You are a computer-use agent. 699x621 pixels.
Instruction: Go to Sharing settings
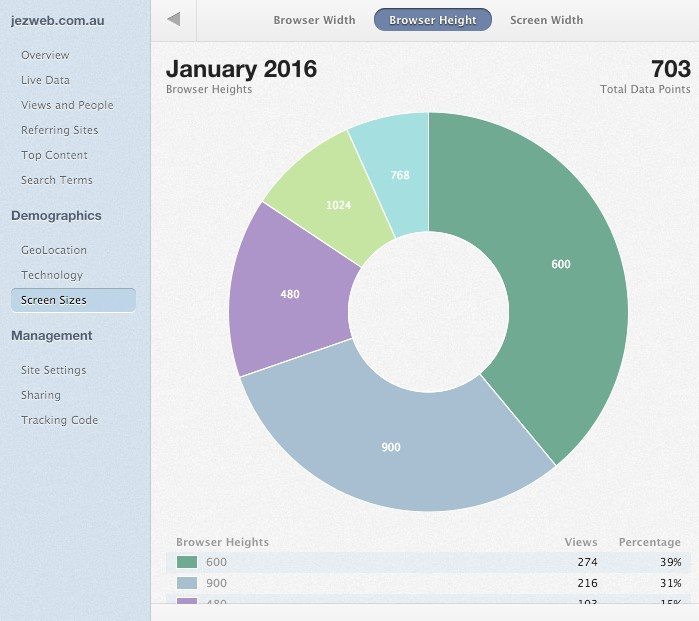click(41, 395)
